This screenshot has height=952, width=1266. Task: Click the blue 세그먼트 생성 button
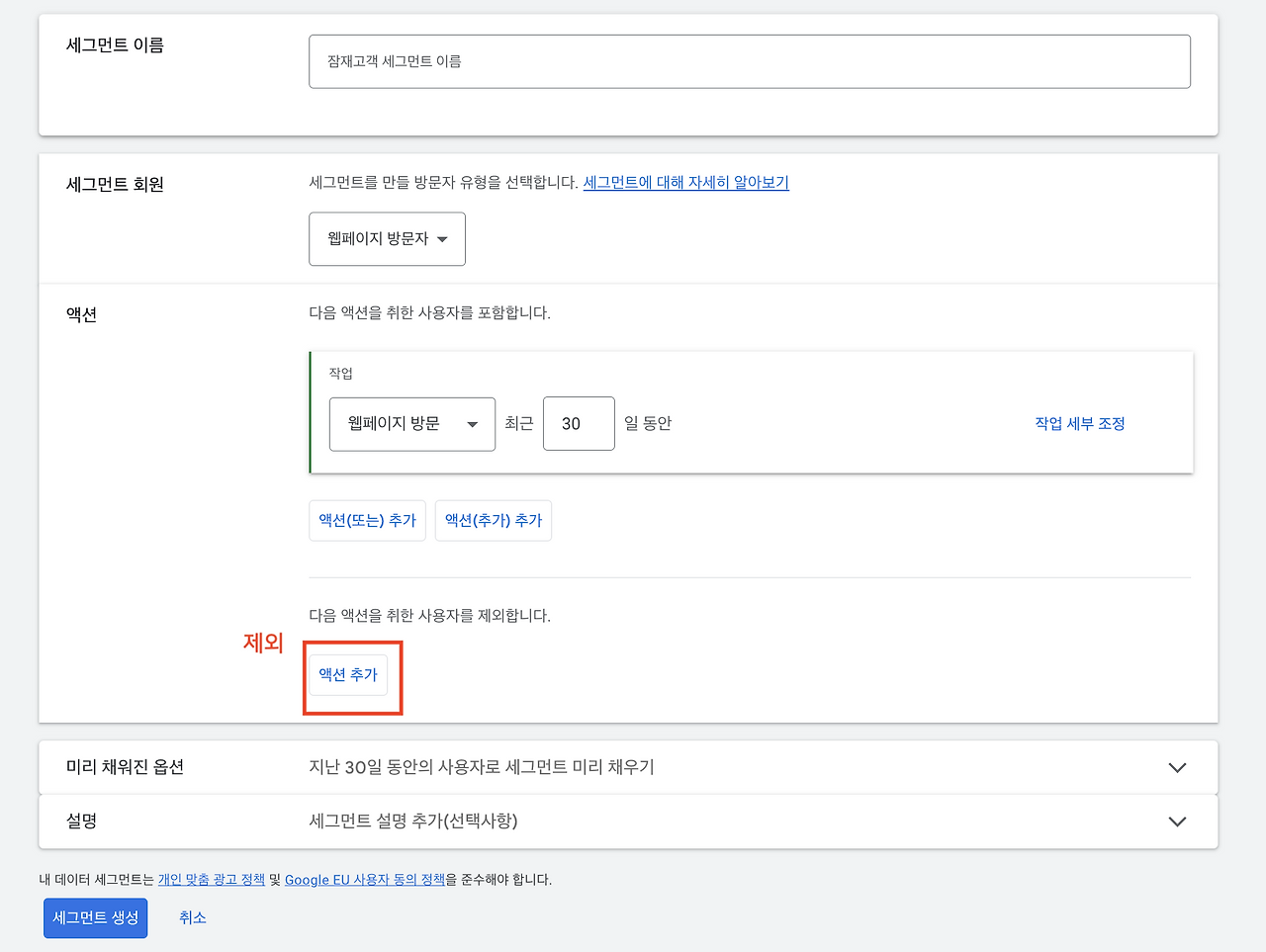click(95, 917)
